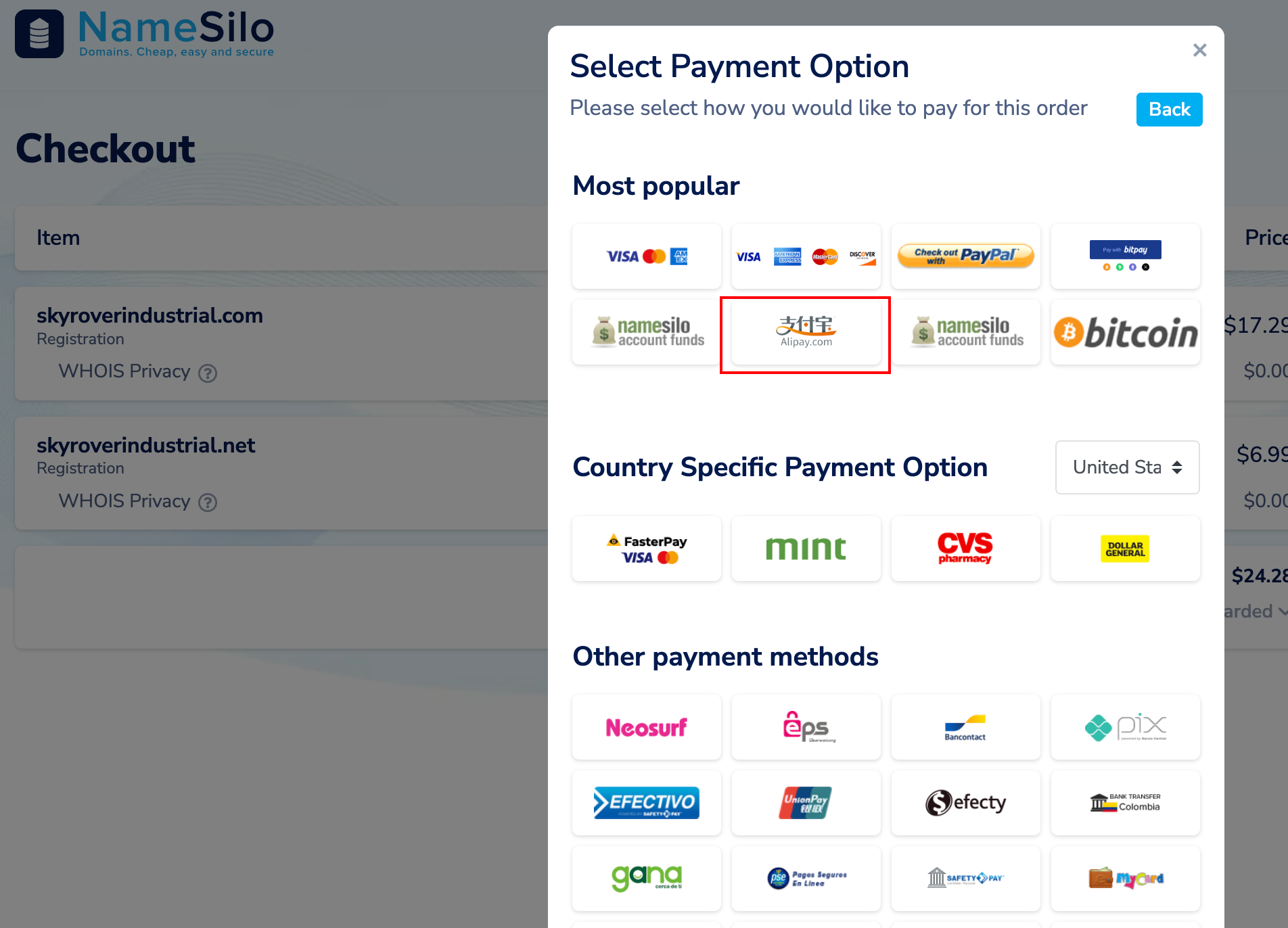Click the Back button

point(1169,110)
